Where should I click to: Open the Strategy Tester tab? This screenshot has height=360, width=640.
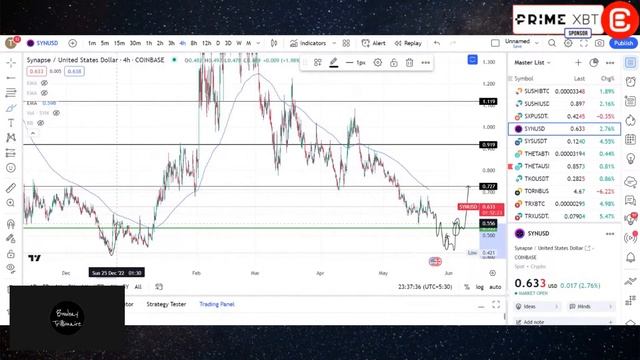click(x=166, y=304)
